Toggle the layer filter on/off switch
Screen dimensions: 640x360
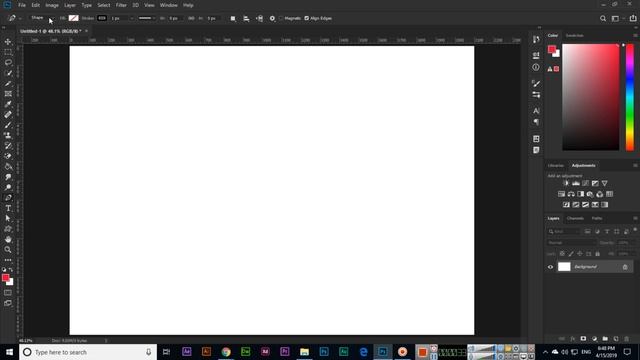point(635,230)
